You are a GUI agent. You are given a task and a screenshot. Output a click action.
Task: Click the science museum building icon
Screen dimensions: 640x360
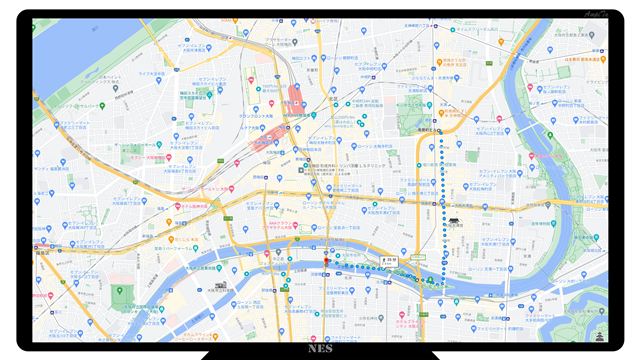click(x=221, y=284)
